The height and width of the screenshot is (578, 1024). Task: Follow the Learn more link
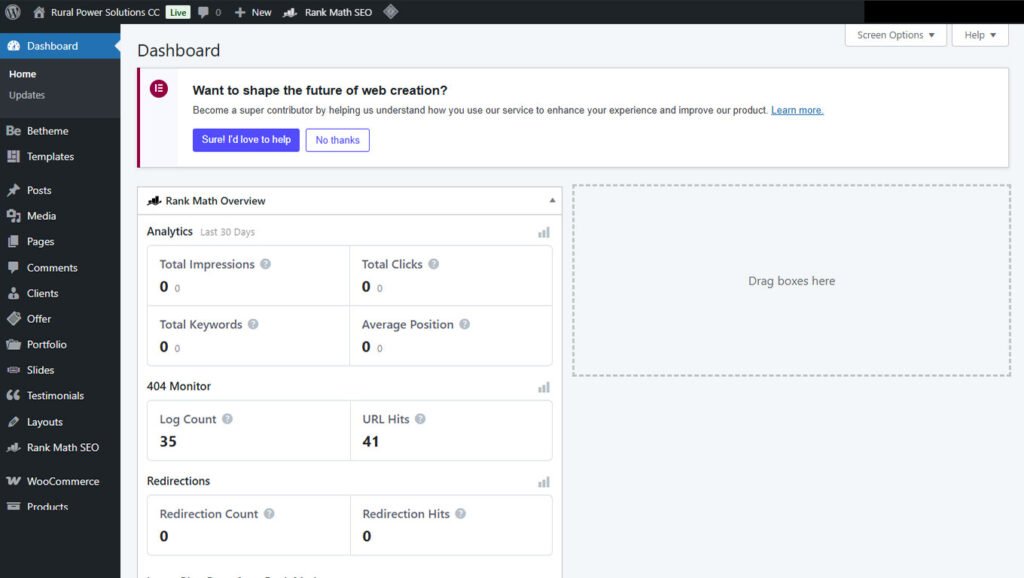click(797, 110)
